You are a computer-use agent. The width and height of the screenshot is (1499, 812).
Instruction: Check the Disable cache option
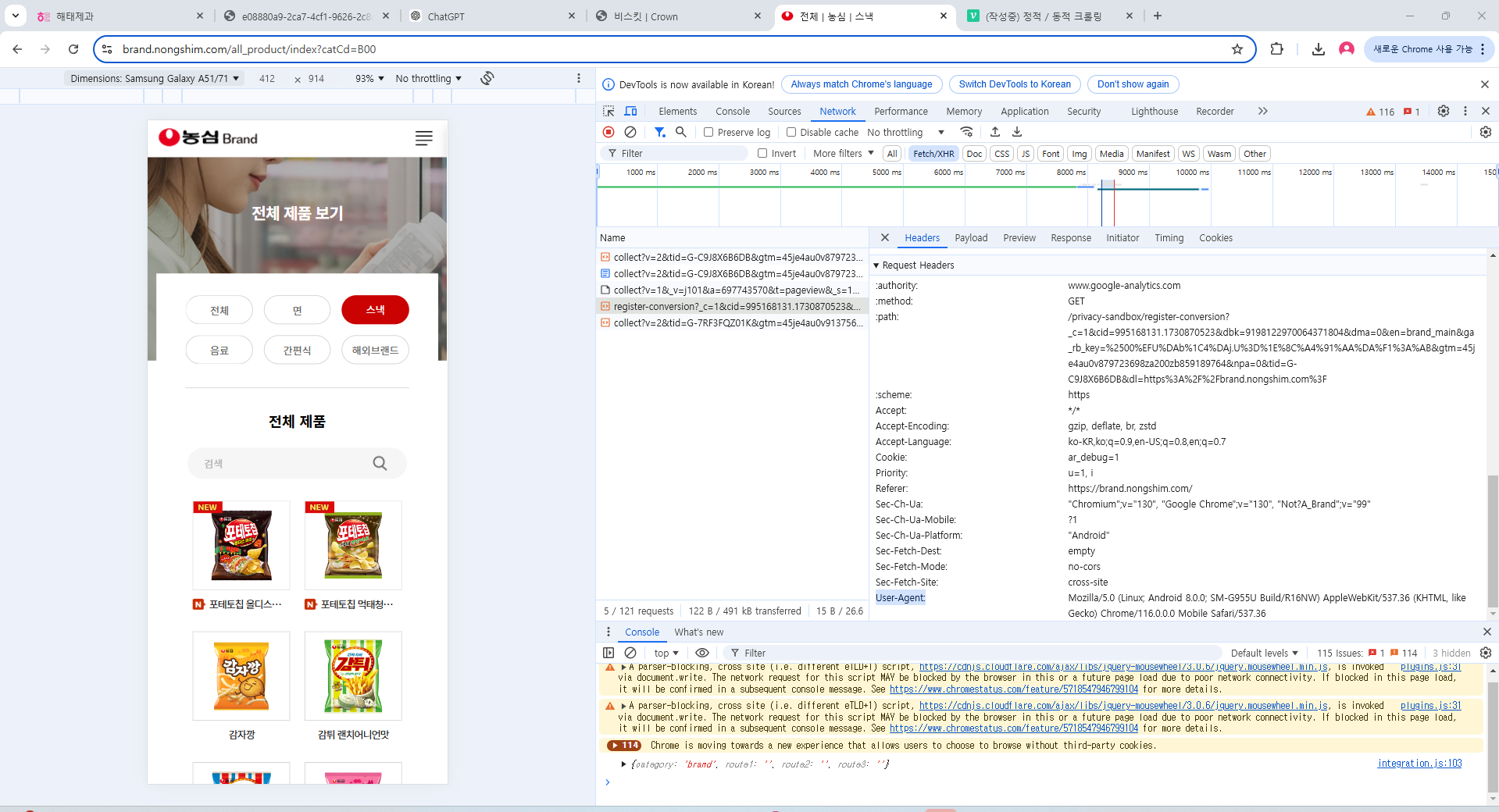[x=791, y=132]
